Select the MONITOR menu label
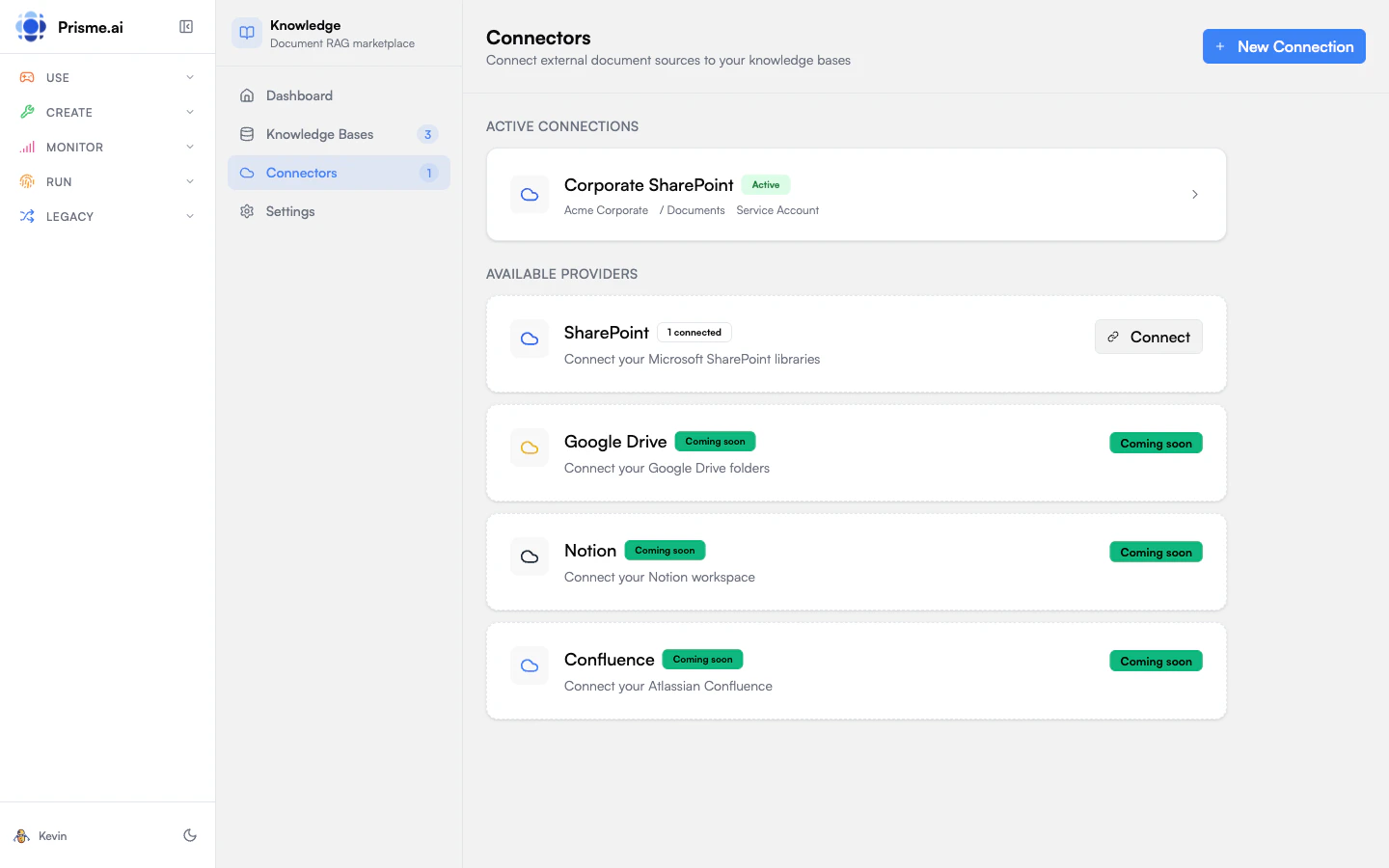Screen dimensions: 1389x868 click(74, 148)
